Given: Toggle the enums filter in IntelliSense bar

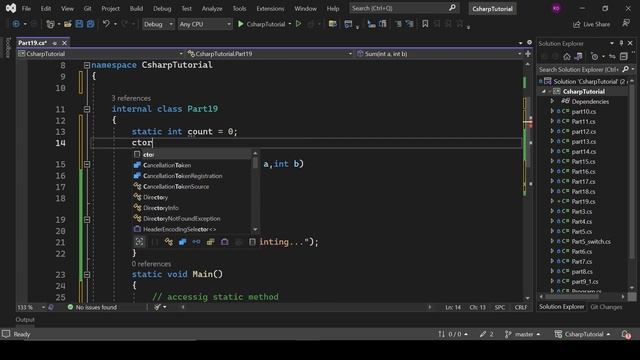Looking at the screenshot, I should pos(210,242).
